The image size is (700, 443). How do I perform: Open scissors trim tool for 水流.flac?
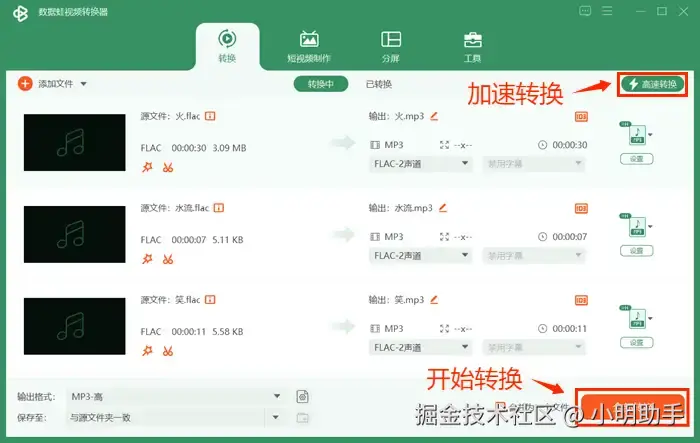168,259
